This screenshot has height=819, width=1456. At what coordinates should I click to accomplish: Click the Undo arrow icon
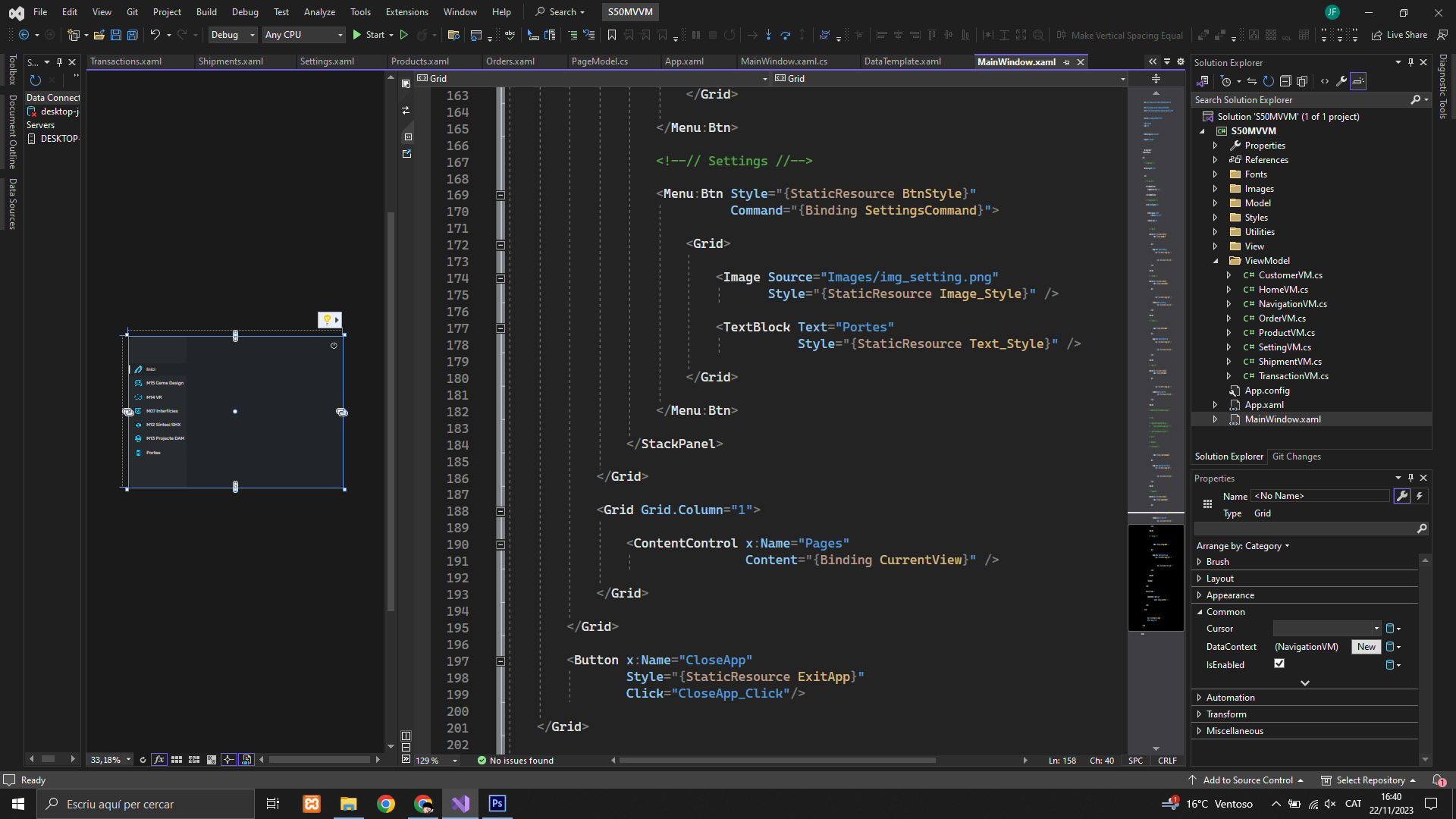tap(155, 35)
